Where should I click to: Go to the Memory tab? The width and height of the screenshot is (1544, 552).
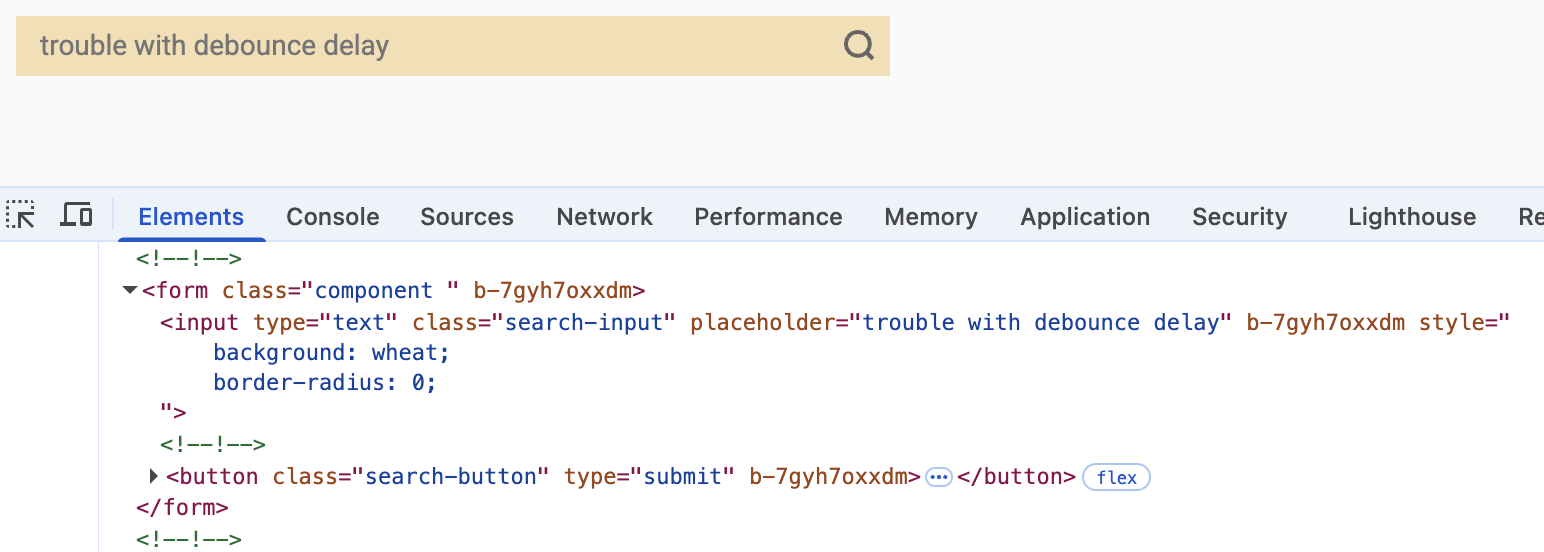tap(930, 217)
